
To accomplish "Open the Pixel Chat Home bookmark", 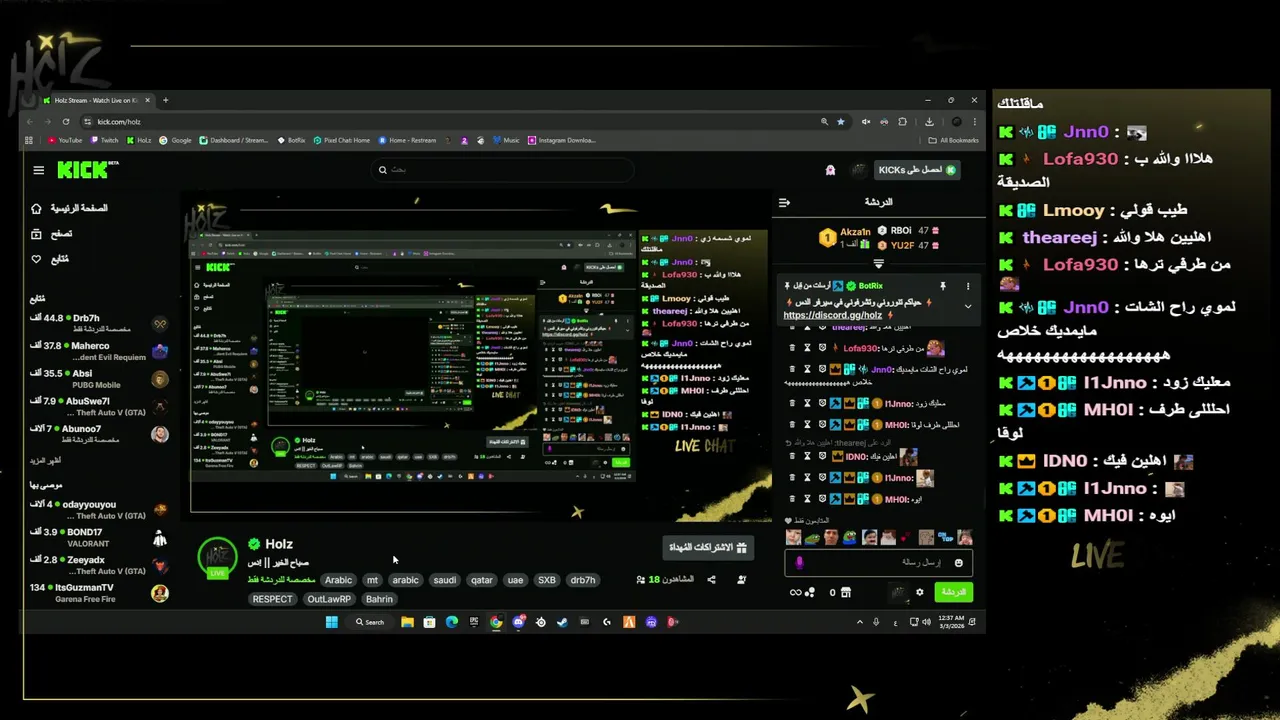I will [342, 140].
